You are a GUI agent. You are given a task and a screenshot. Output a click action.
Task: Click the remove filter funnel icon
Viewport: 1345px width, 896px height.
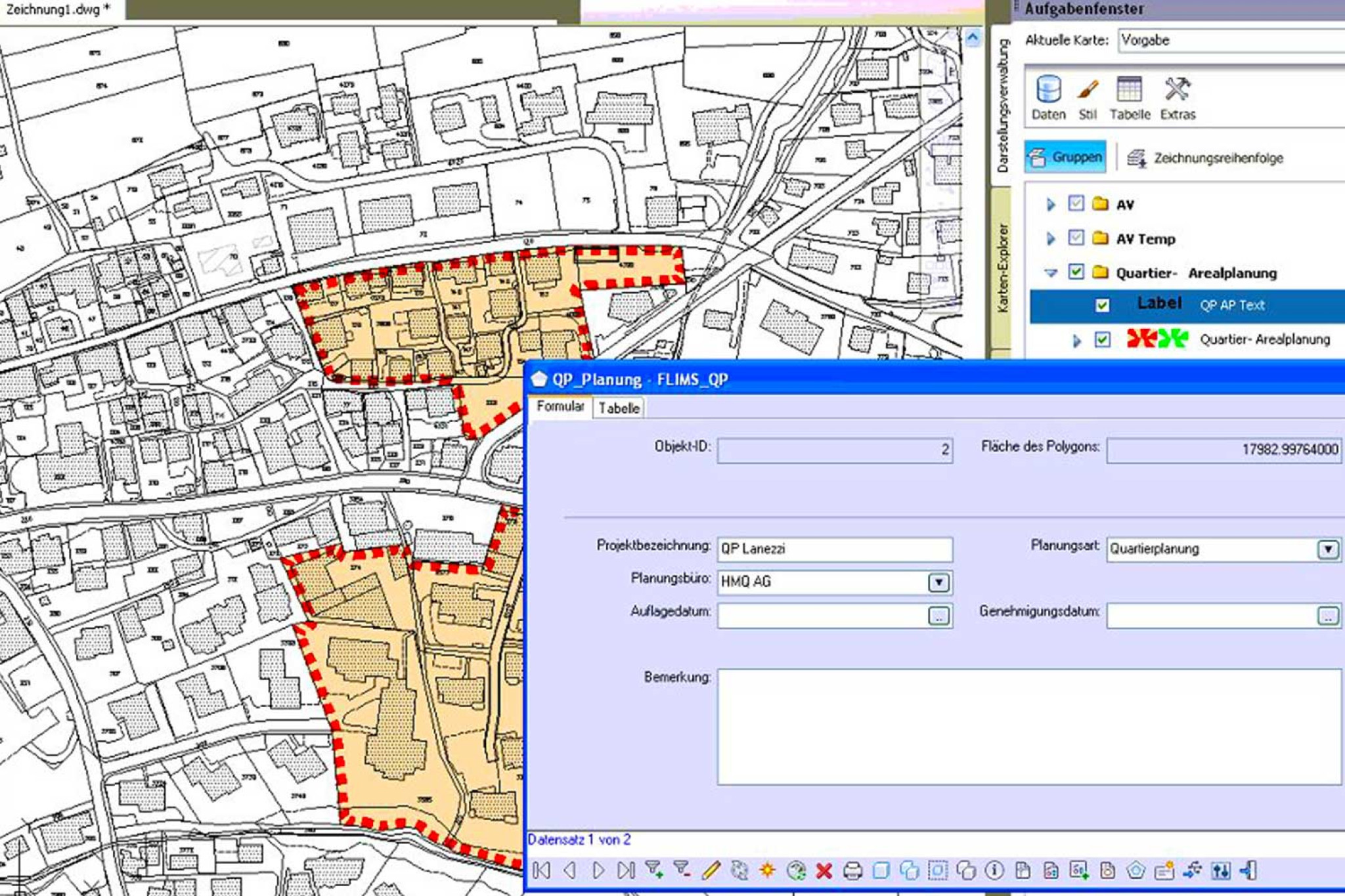point(682,870)
